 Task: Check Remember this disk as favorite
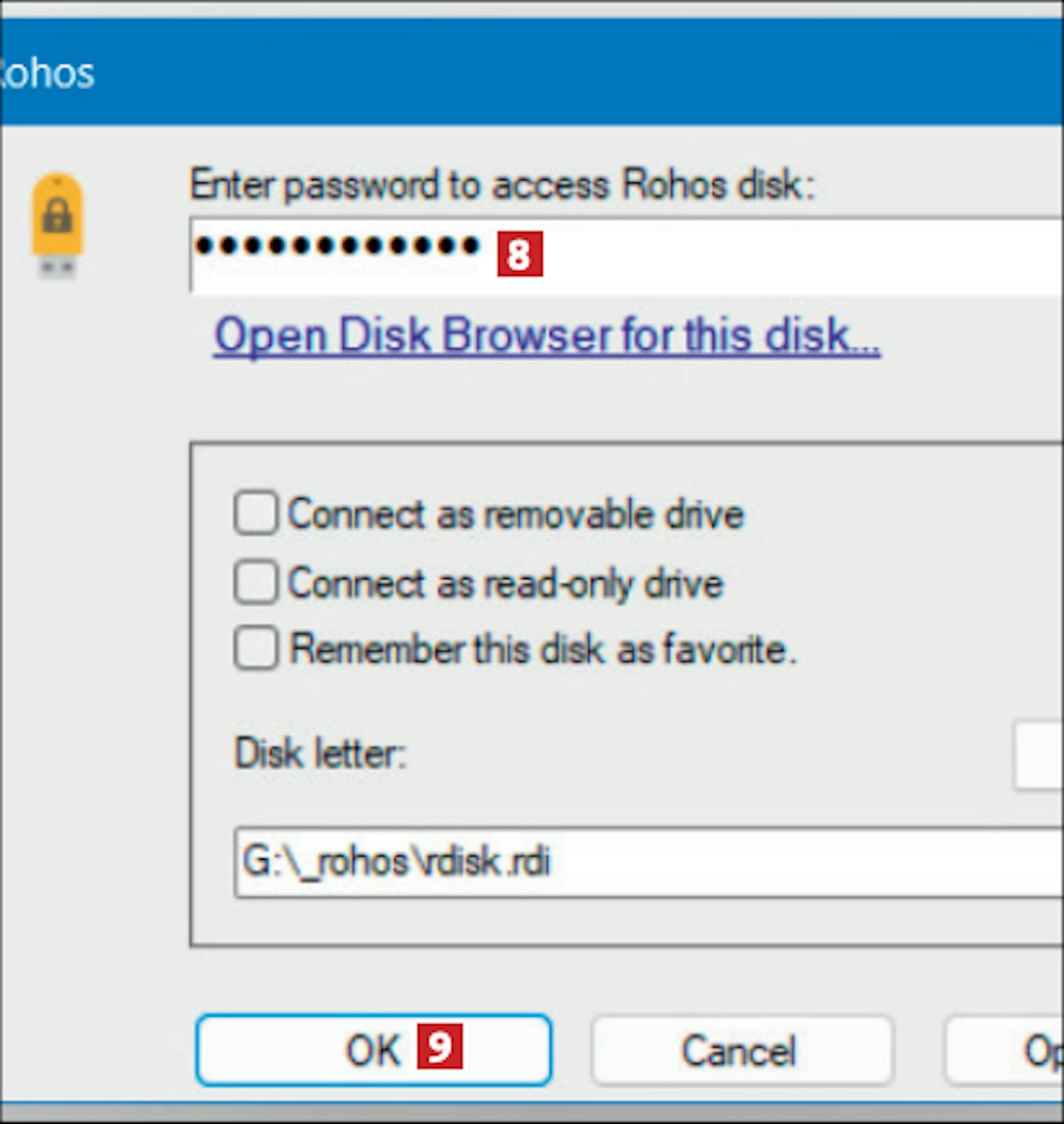(x=255, y=648)
